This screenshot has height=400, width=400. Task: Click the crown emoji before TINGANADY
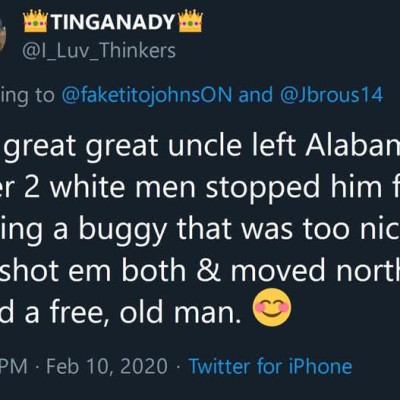(x=36, y=21)
